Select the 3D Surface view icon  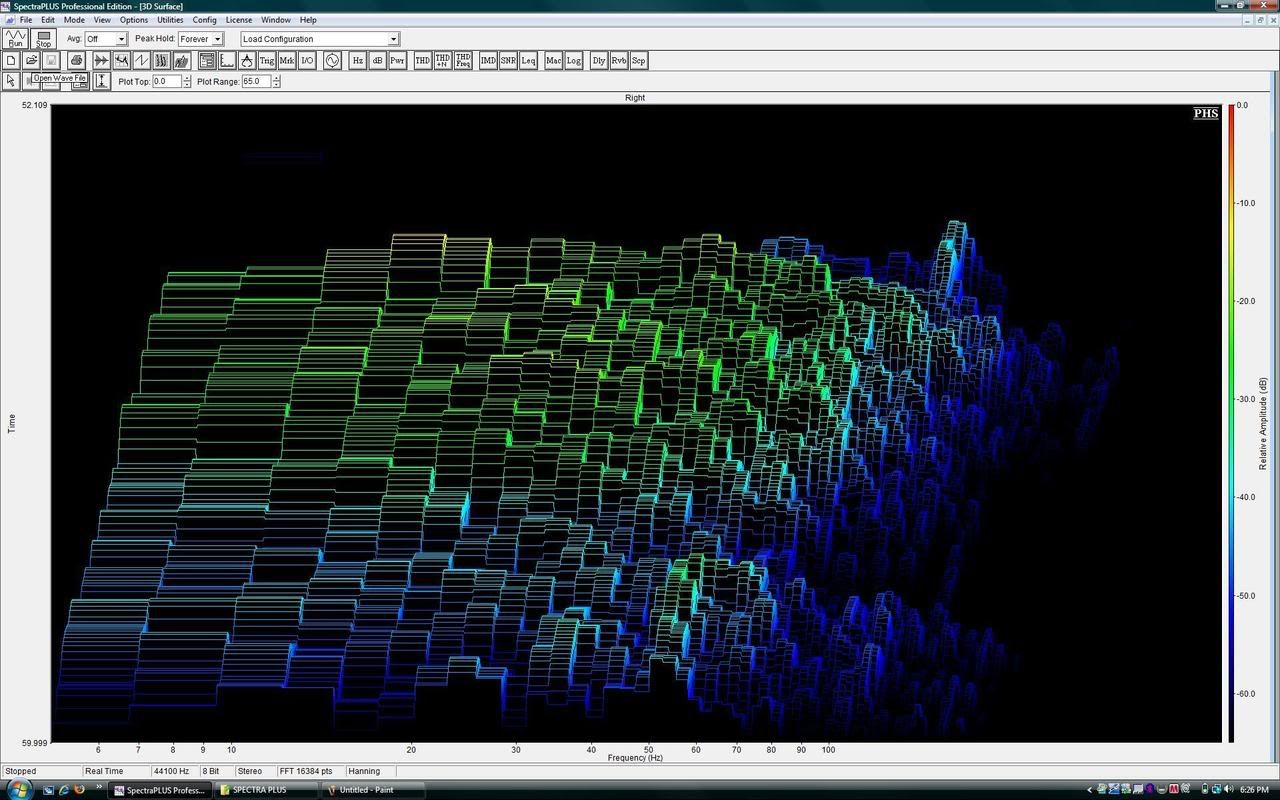pyautogui.click(x=181, y=61)
